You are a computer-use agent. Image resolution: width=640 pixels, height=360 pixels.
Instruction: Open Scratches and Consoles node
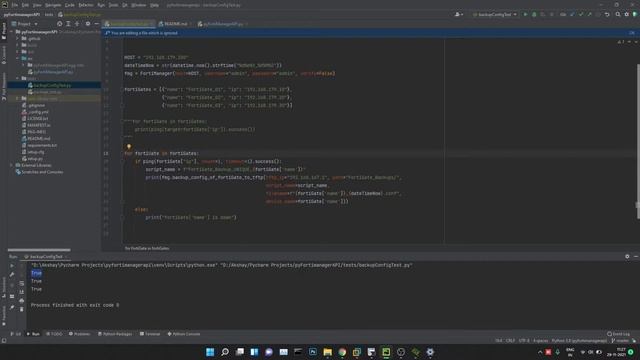tap(39, 172)
